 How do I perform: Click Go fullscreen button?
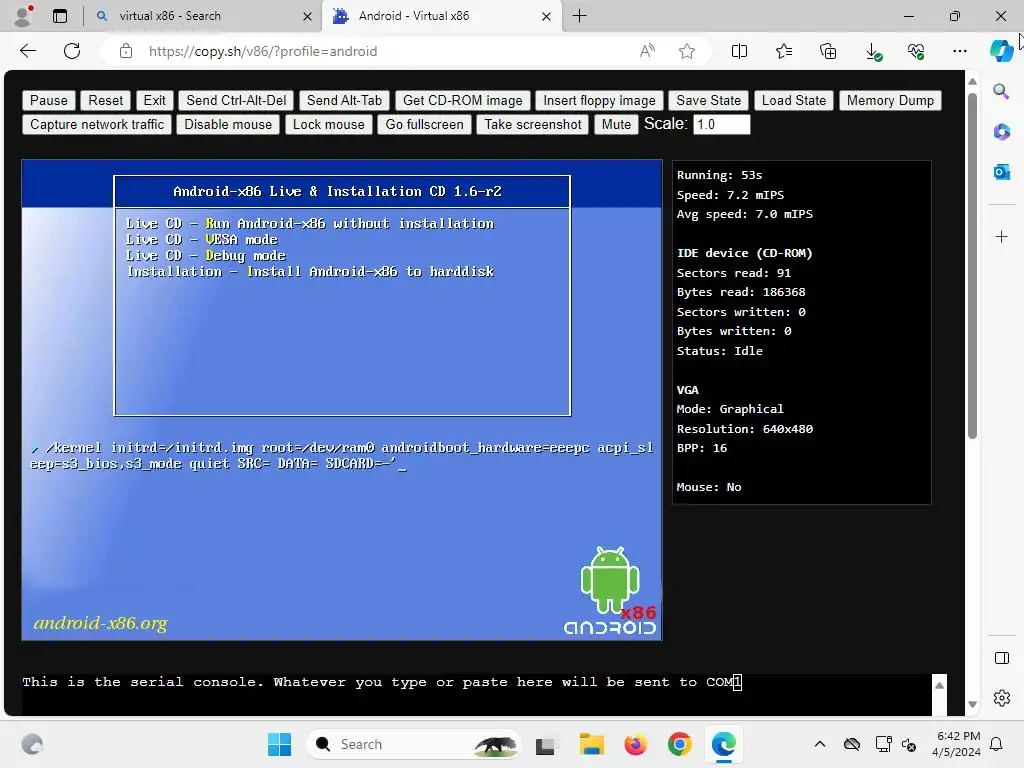click(x=424, y=124)
